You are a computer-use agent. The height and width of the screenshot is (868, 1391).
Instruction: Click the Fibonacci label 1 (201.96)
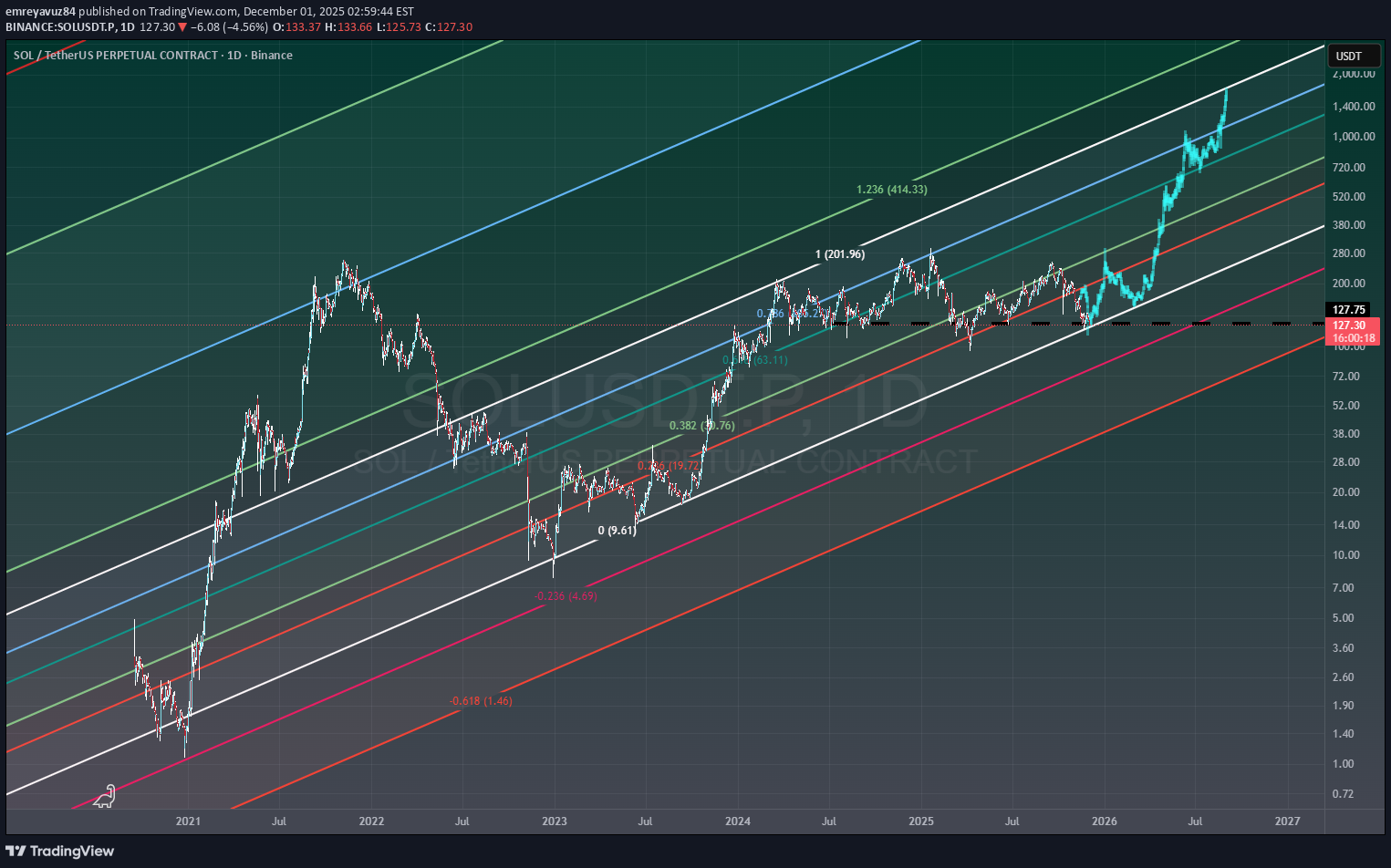pyautogui.click(x=839, y=254)
